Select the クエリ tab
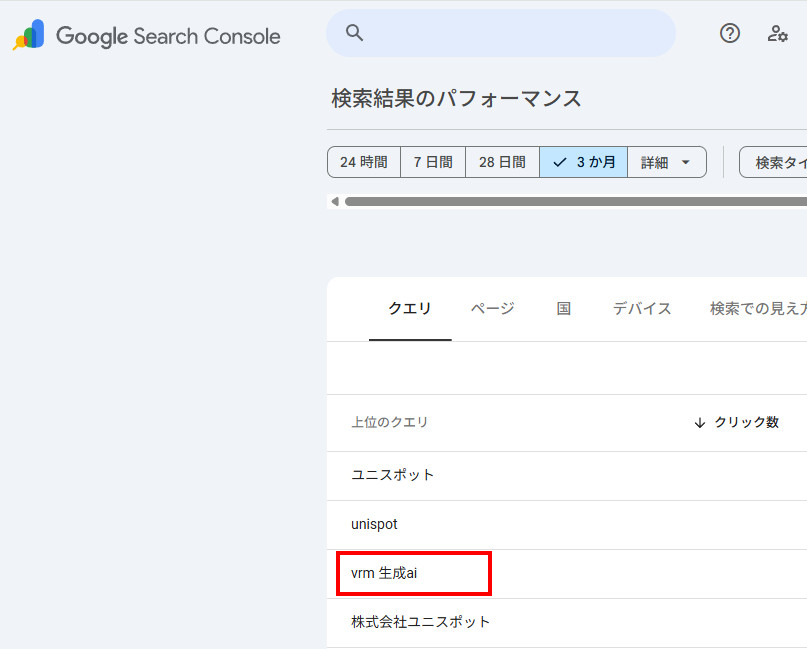 (x=410, y=309)
